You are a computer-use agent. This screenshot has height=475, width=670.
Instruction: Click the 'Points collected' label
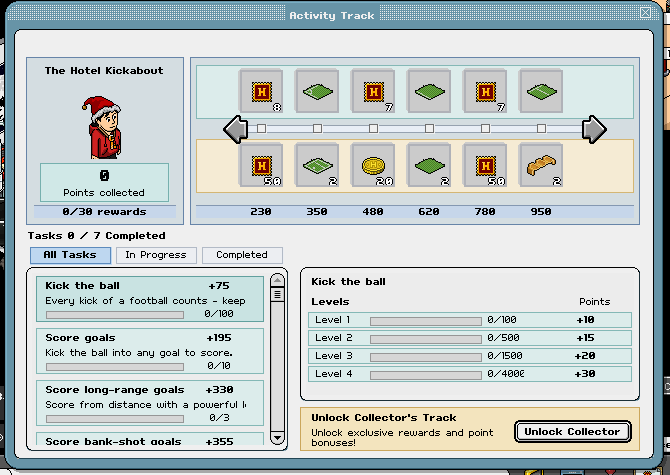pyautogui.click(x=104, y=193)
